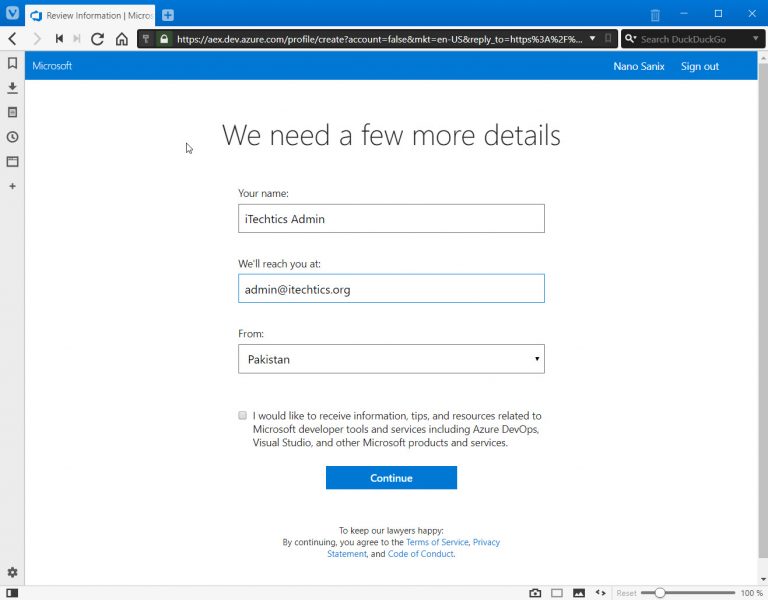Image resolution: width=768 pixels, height=600 pixels.
Task: Expand address bar URL history dropdown
Action: [593, 38]
